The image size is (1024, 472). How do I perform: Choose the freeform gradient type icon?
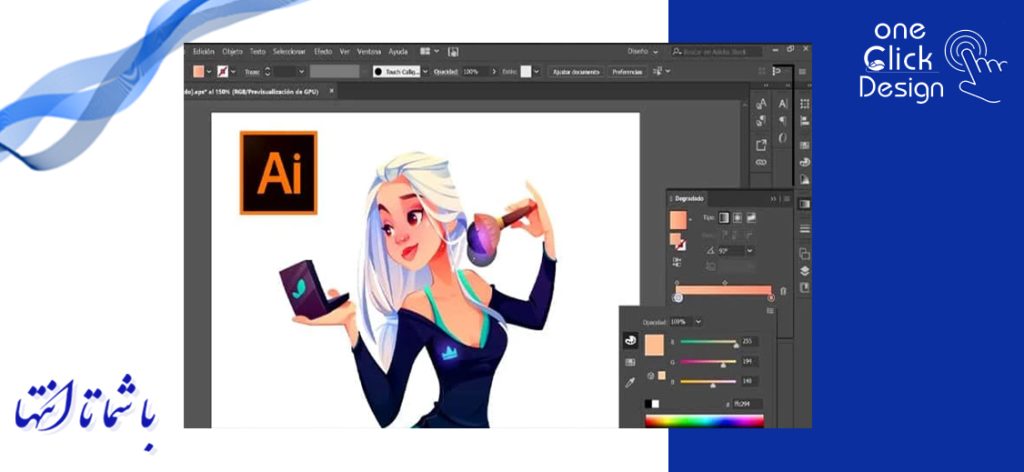(x=750, y=217)
